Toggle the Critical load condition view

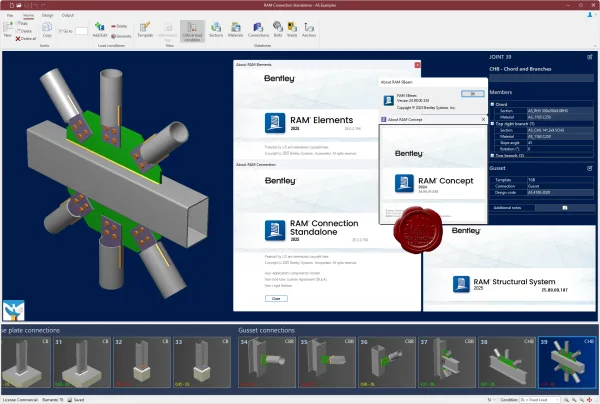pyautogui.click(x=192, y=31)
